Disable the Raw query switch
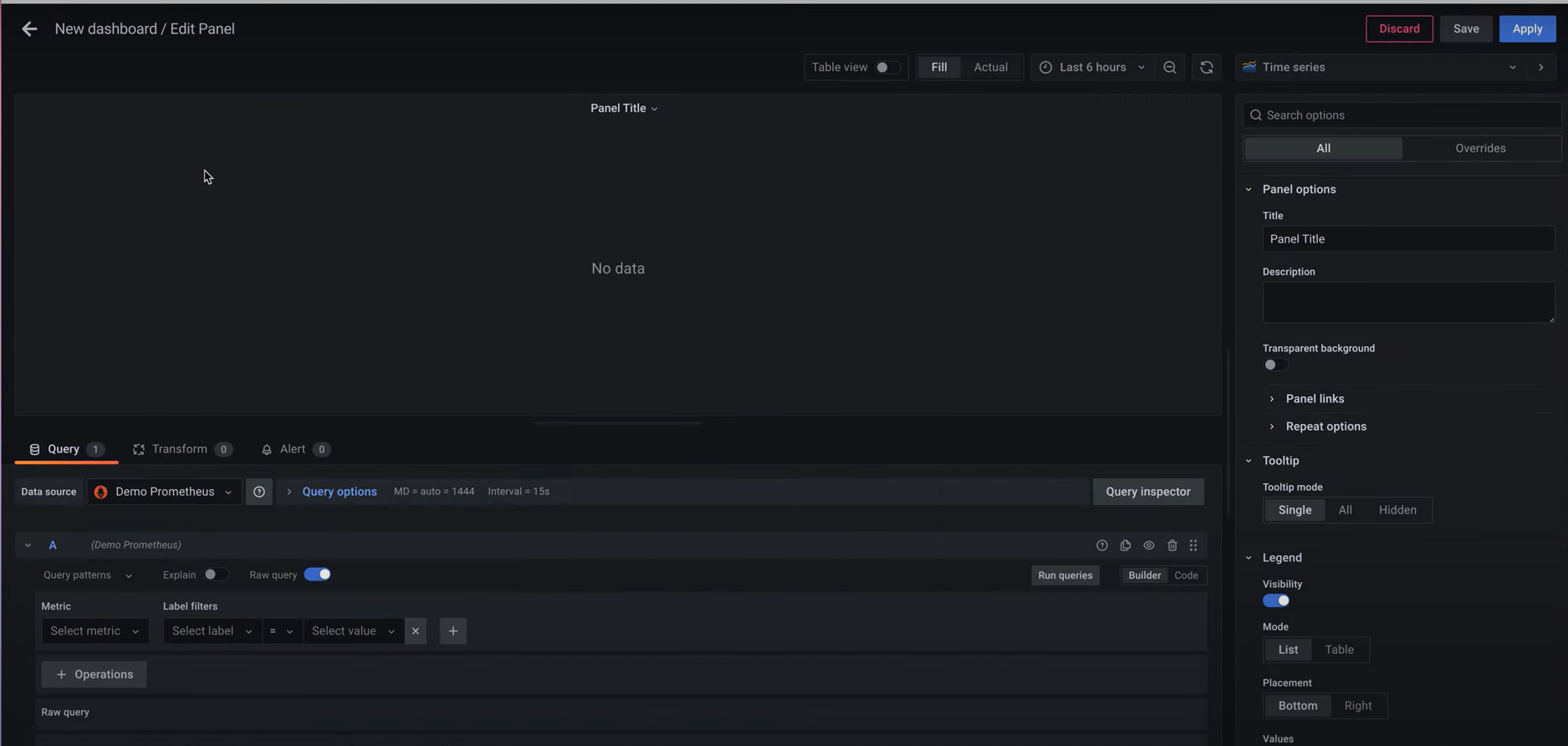The height and width of the screenshot is (746, 1568). [x=318, y=575]
